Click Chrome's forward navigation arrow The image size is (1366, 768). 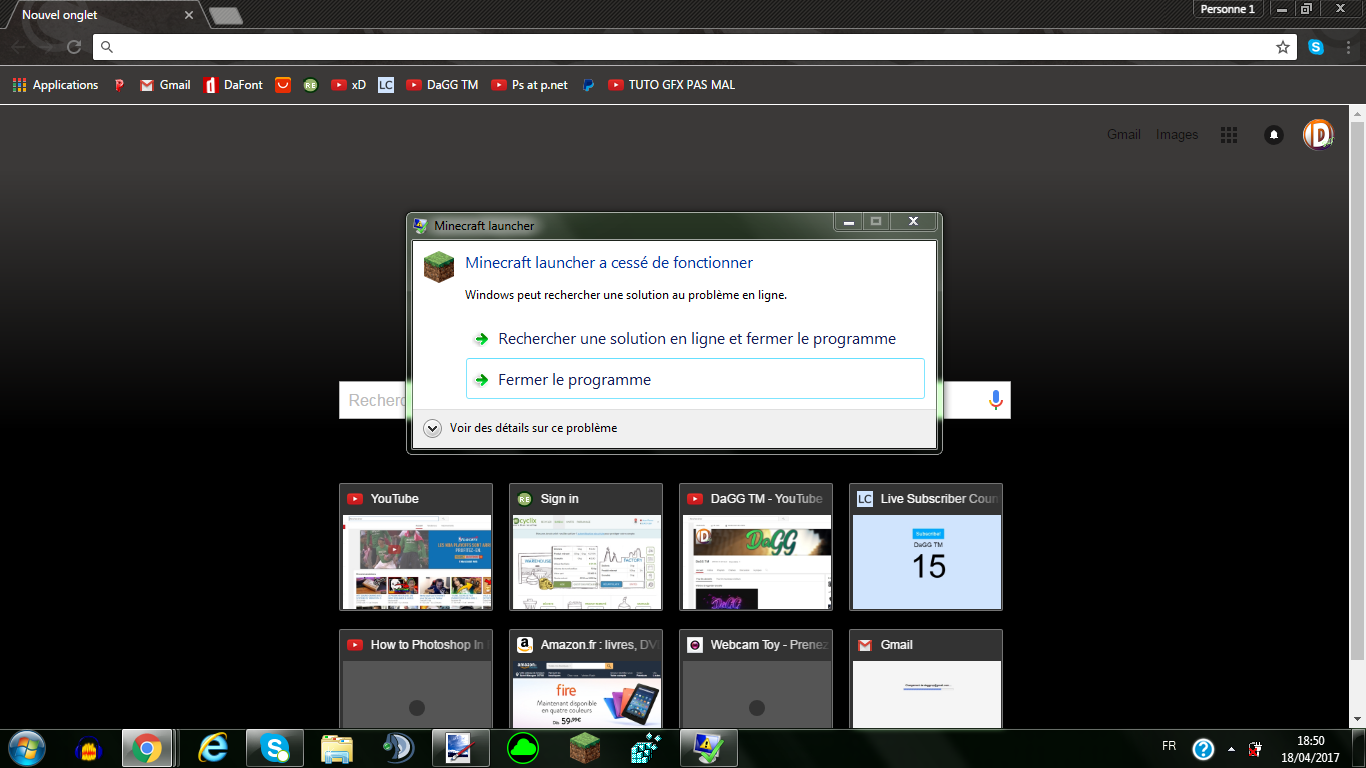click(x=46, y=47)
